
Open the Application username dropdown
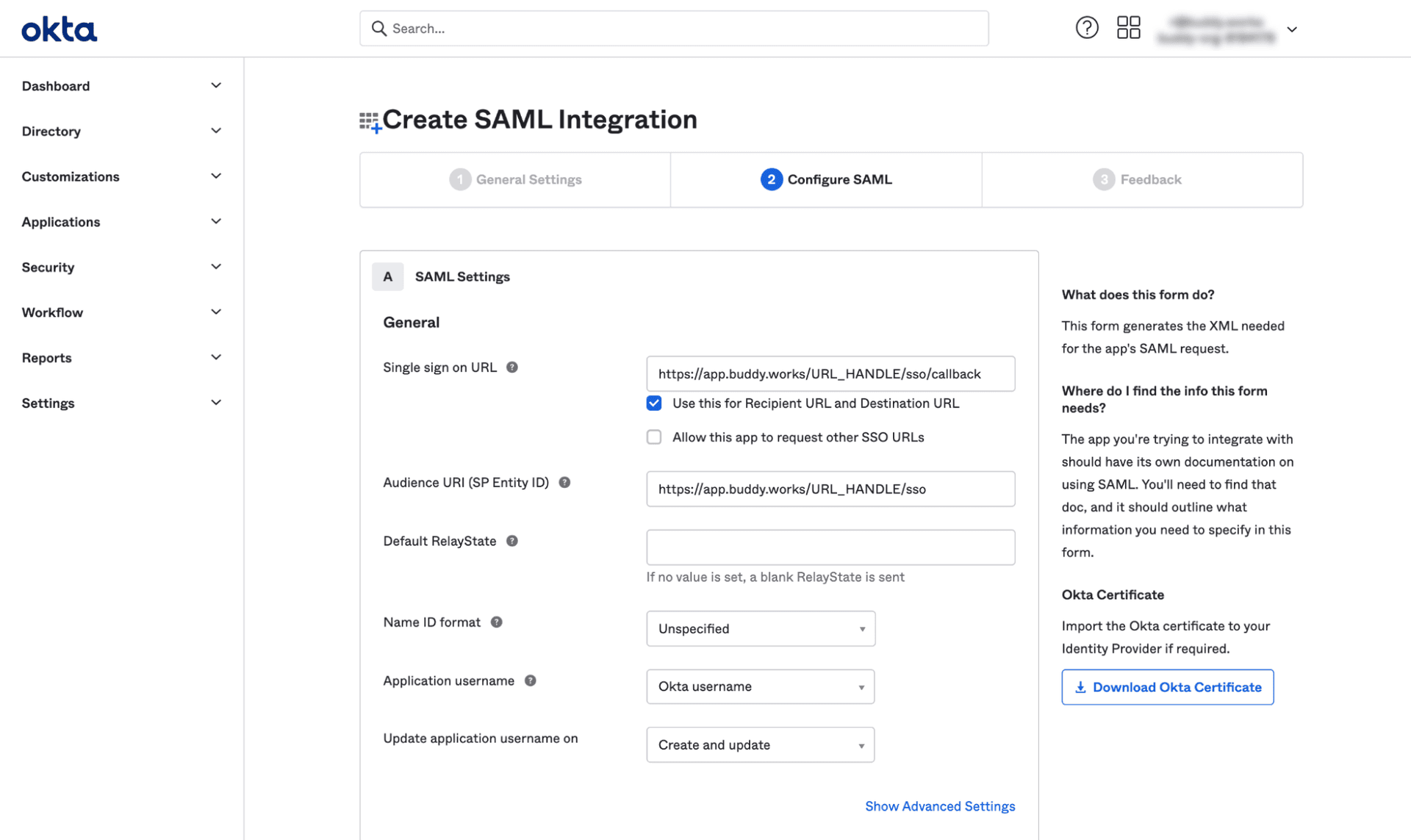click(x=761, y=686)
